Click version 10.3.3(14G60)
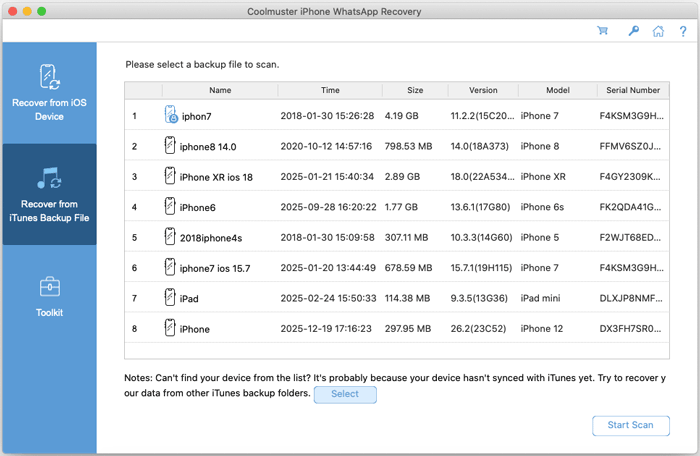The width and height of the screenshot is (700, 456). coord(481,237)
